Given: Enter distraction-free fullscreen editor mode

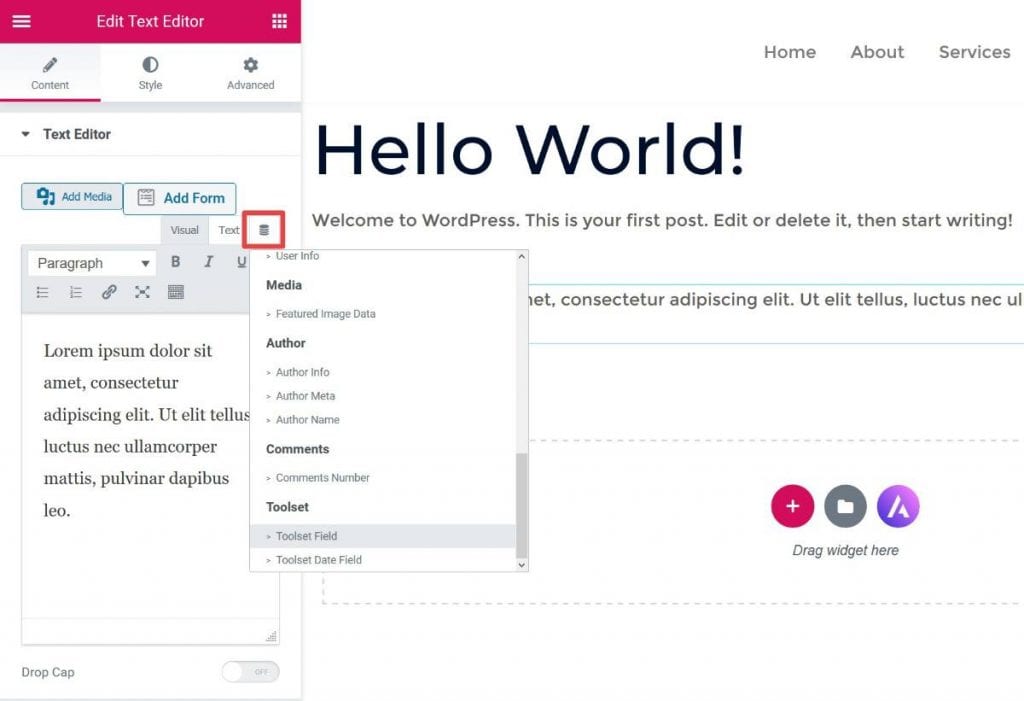Looking at the screenshot, I should (142, 292).
